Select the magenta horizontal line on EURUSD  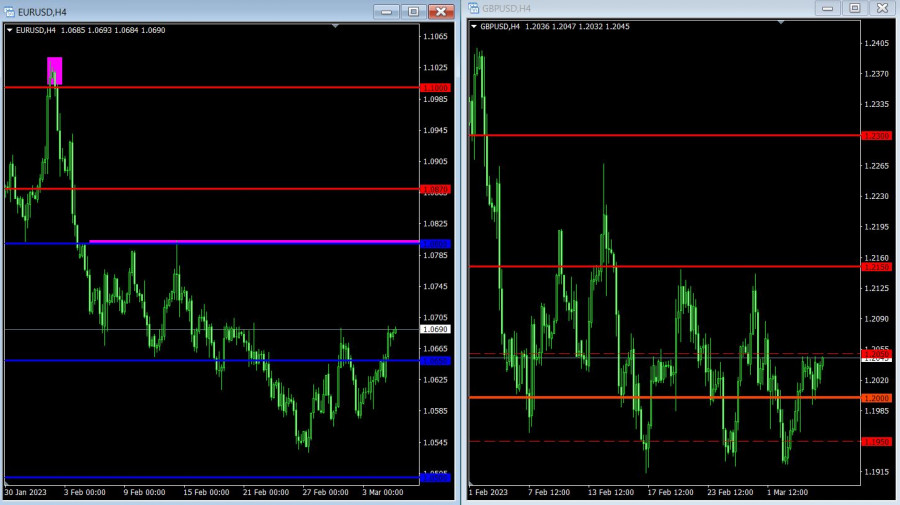[x=250, y=241]
